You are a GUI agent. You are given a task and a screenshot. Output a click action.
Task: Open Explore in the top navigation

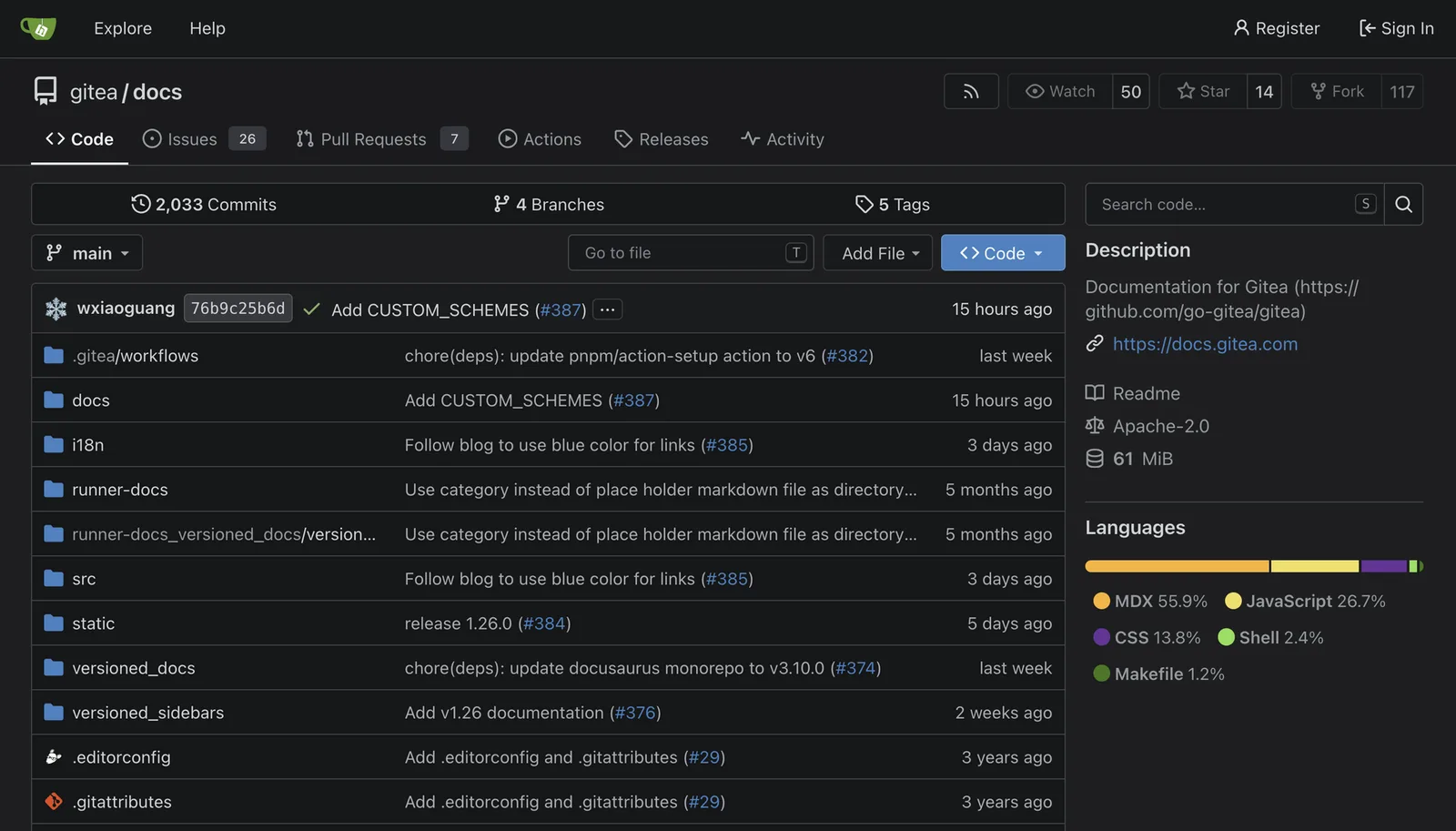pos(123,28)
